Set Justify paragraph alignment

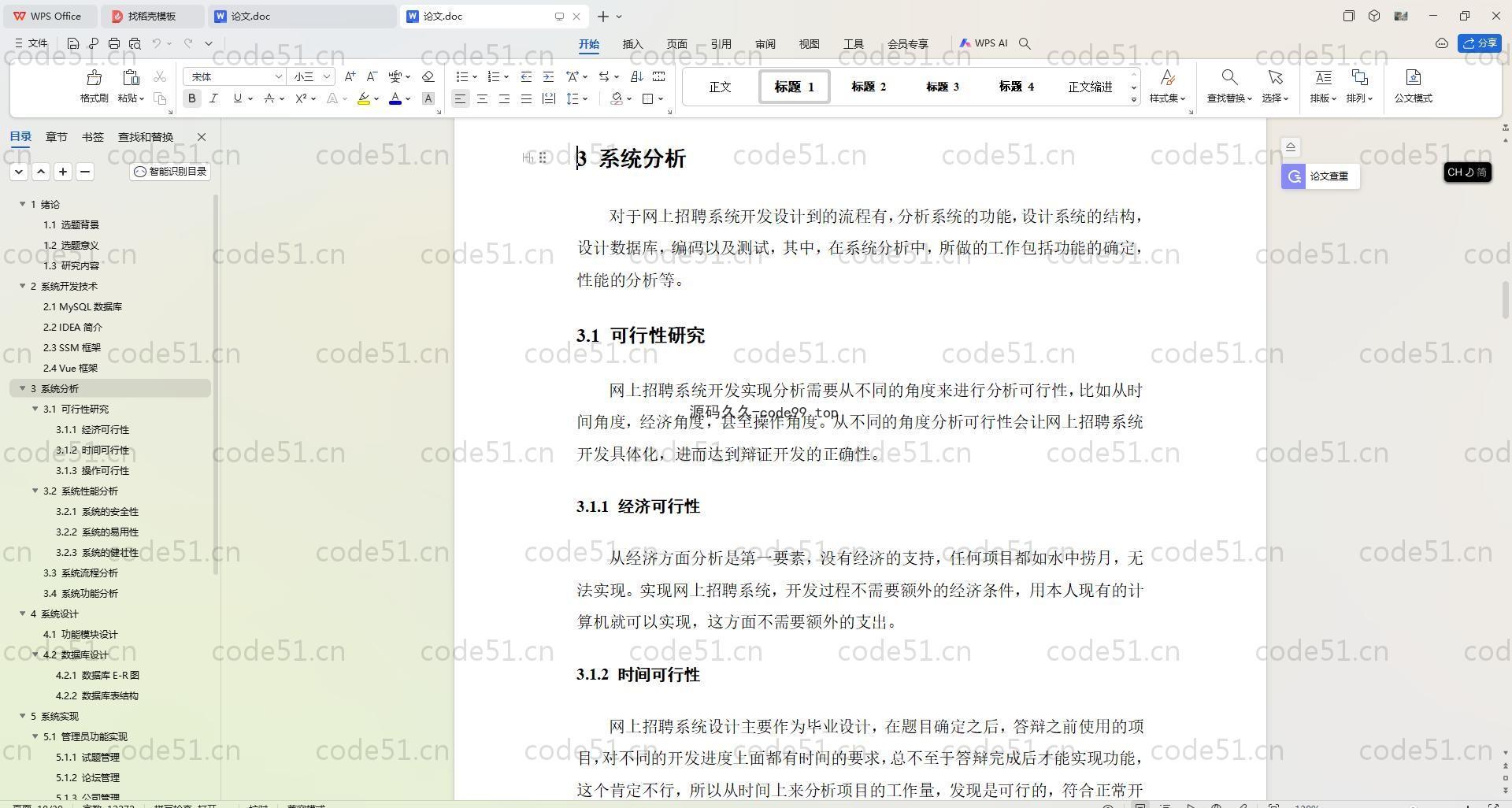526,98
